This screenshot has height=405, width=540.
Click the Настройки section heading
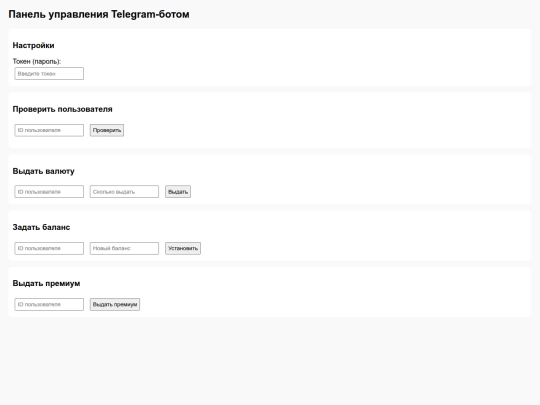coord(33,45)
